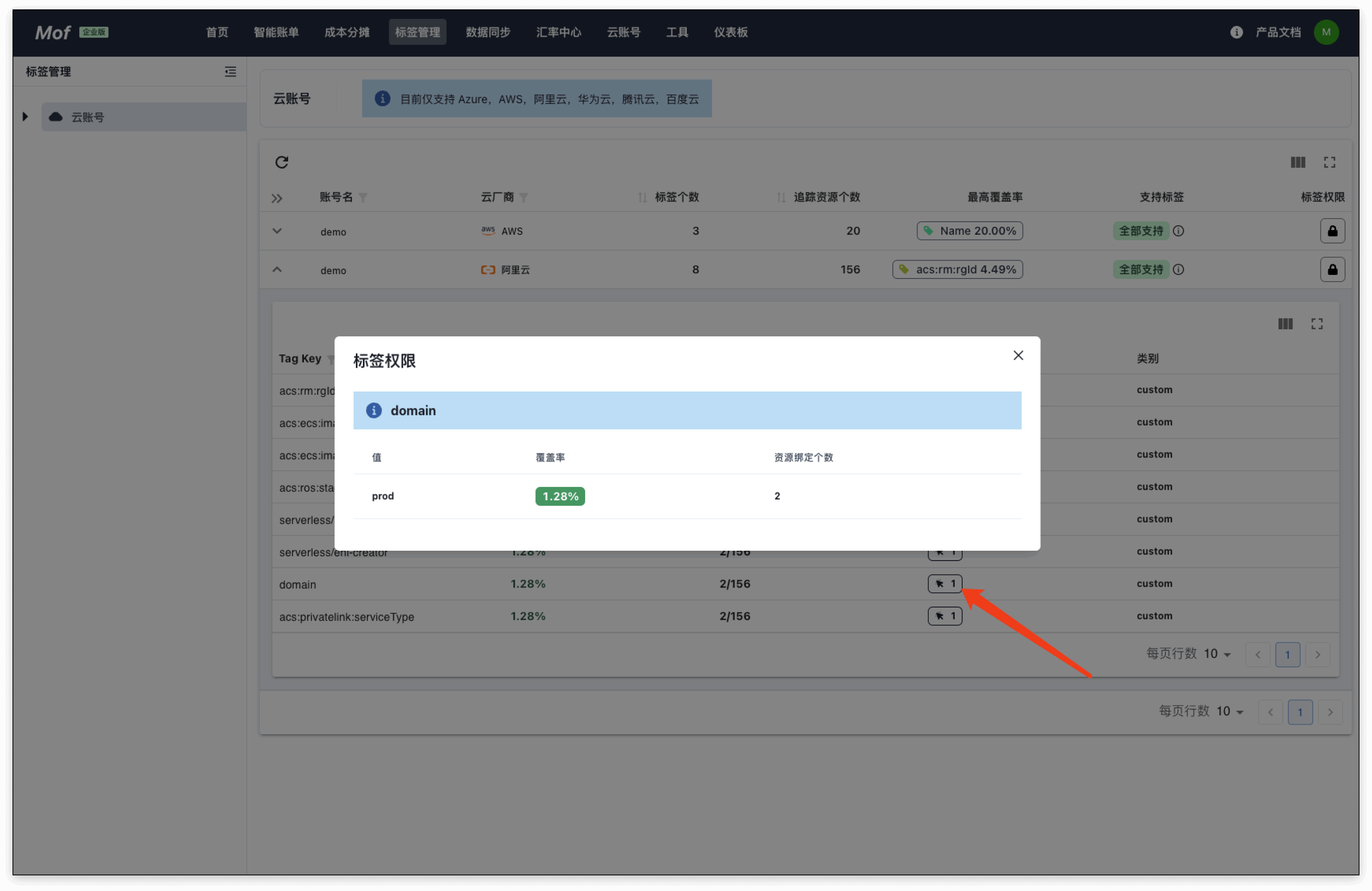The image size is (1372, 891).
Task: Sort by 标签个数 column
Action: (x=643, y=198)
